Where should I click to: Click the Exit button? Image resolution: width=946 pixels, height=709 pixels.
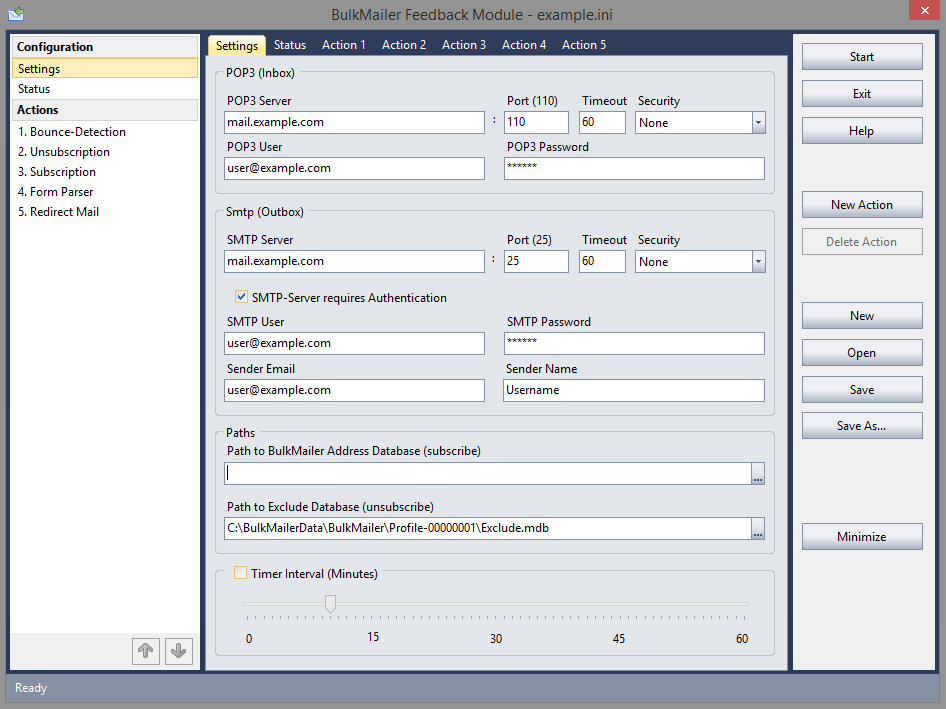tap(862, 94)
